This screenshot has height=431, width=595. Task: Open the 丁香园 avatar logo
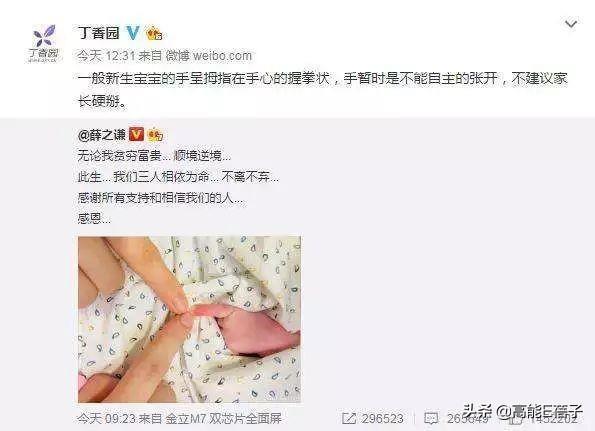44,42
